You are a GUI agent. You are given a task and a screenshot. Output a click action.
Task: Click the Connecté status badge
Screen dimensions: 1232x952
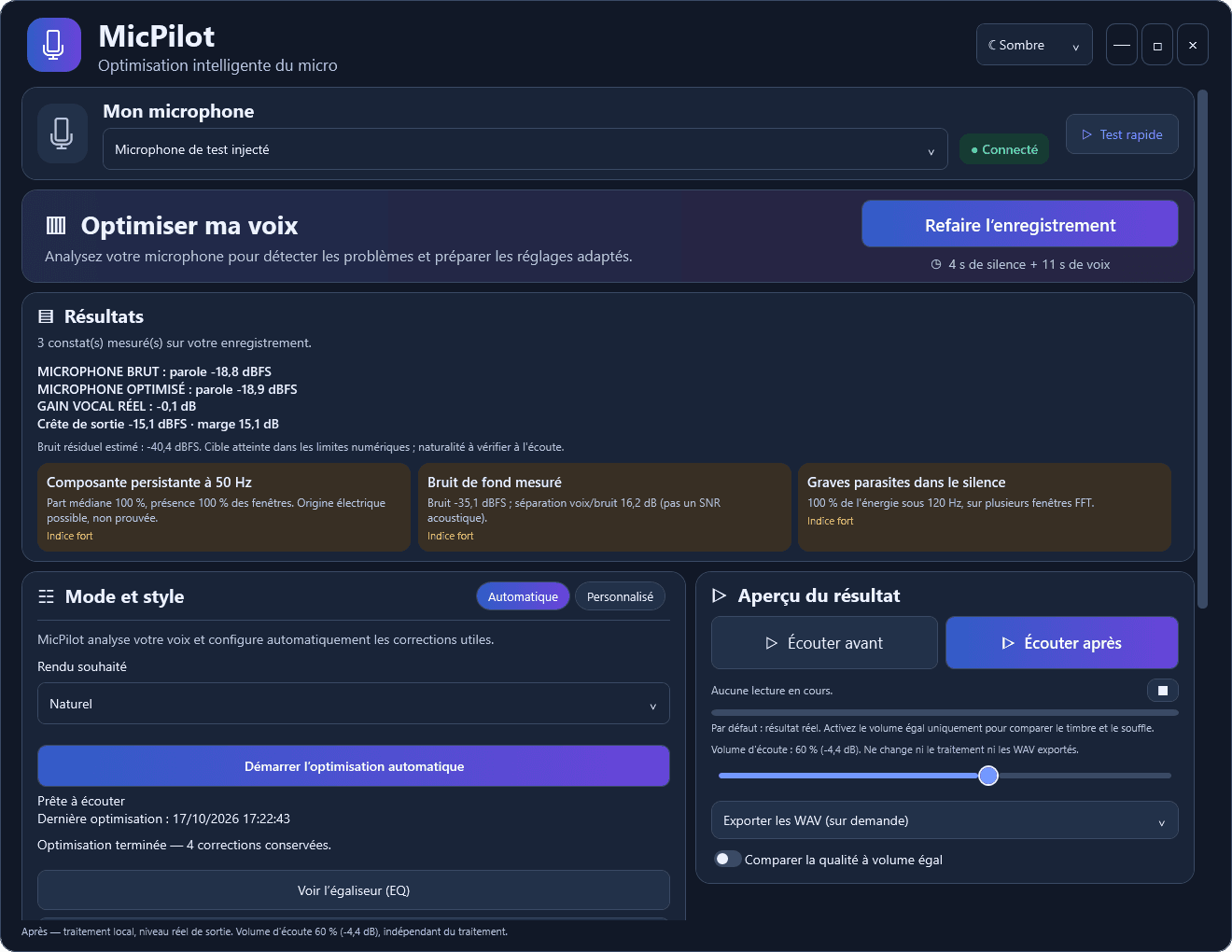[x=1004, y=149]
